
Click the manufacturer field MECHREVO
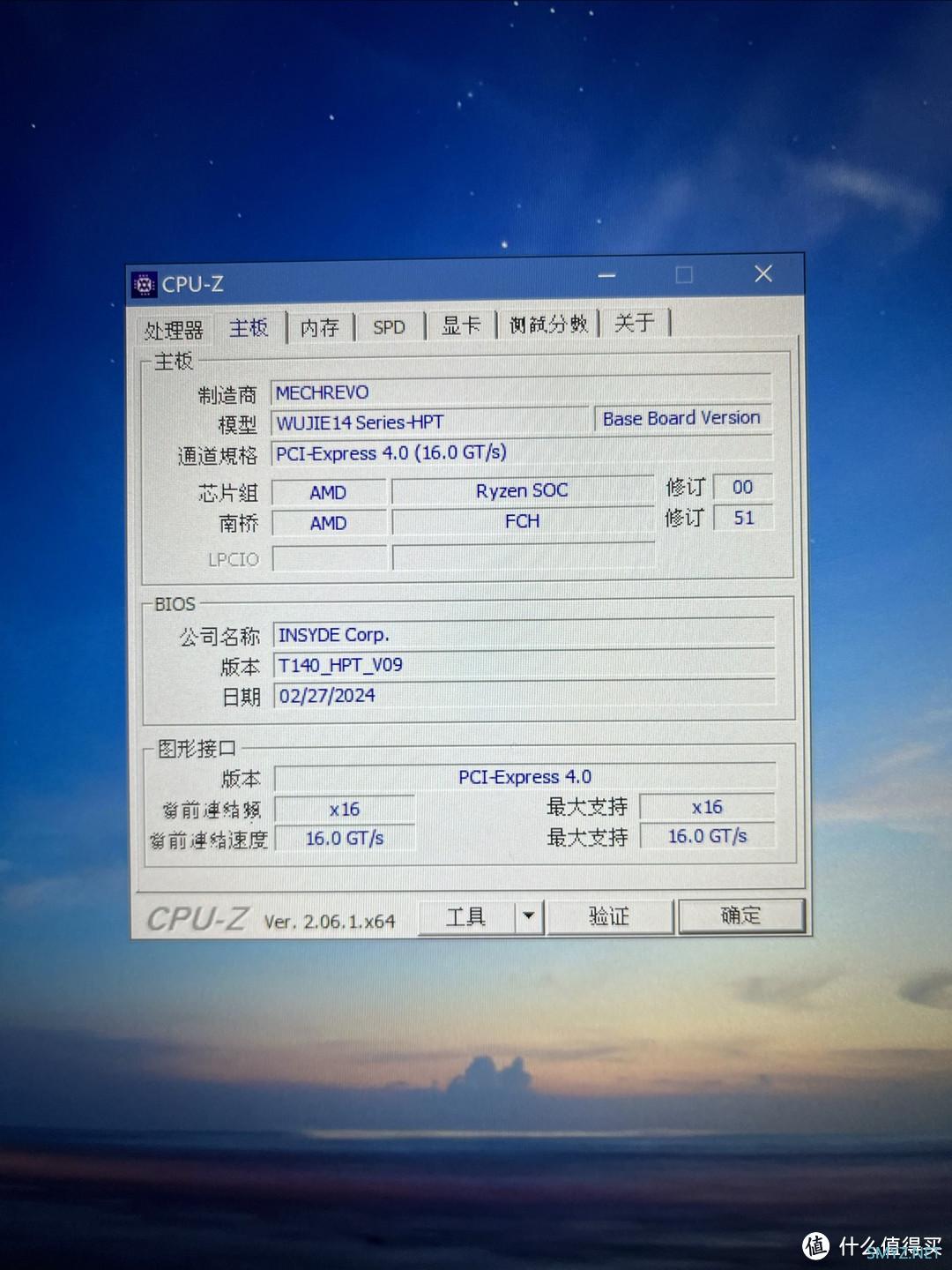[520, 390]
